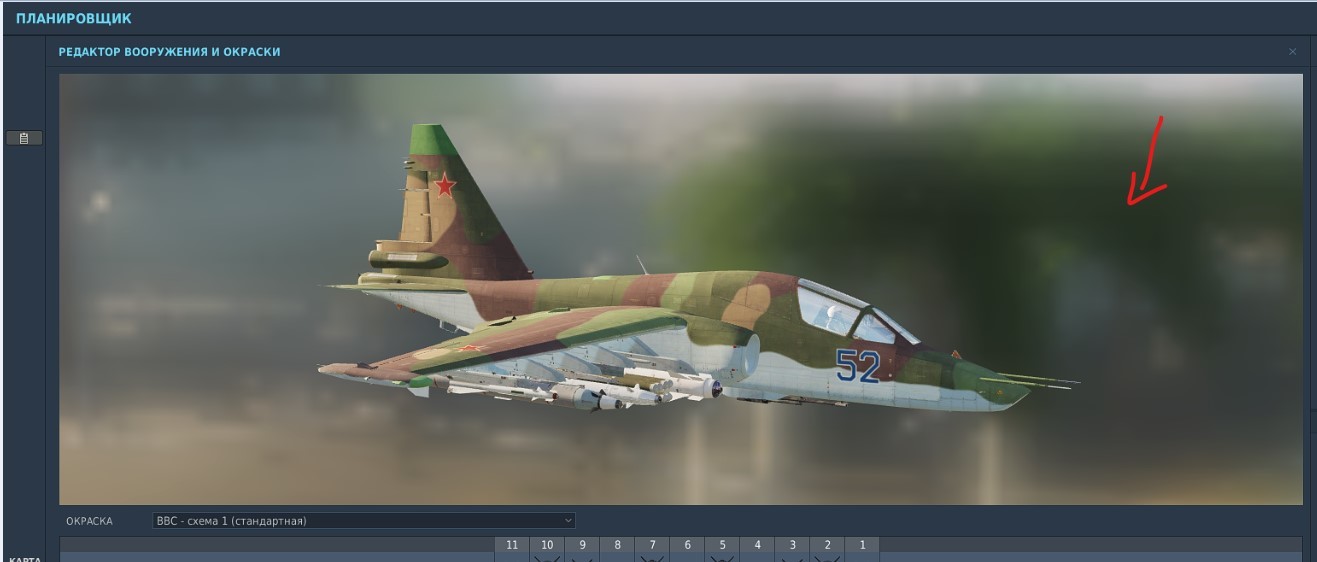Viewport: 1317px width, 562px height.
Task: Click the РЕДАКТОР ВООРУЖЕНИЯ И ОКРАСКИ heading
Action: tap(169, 52)
